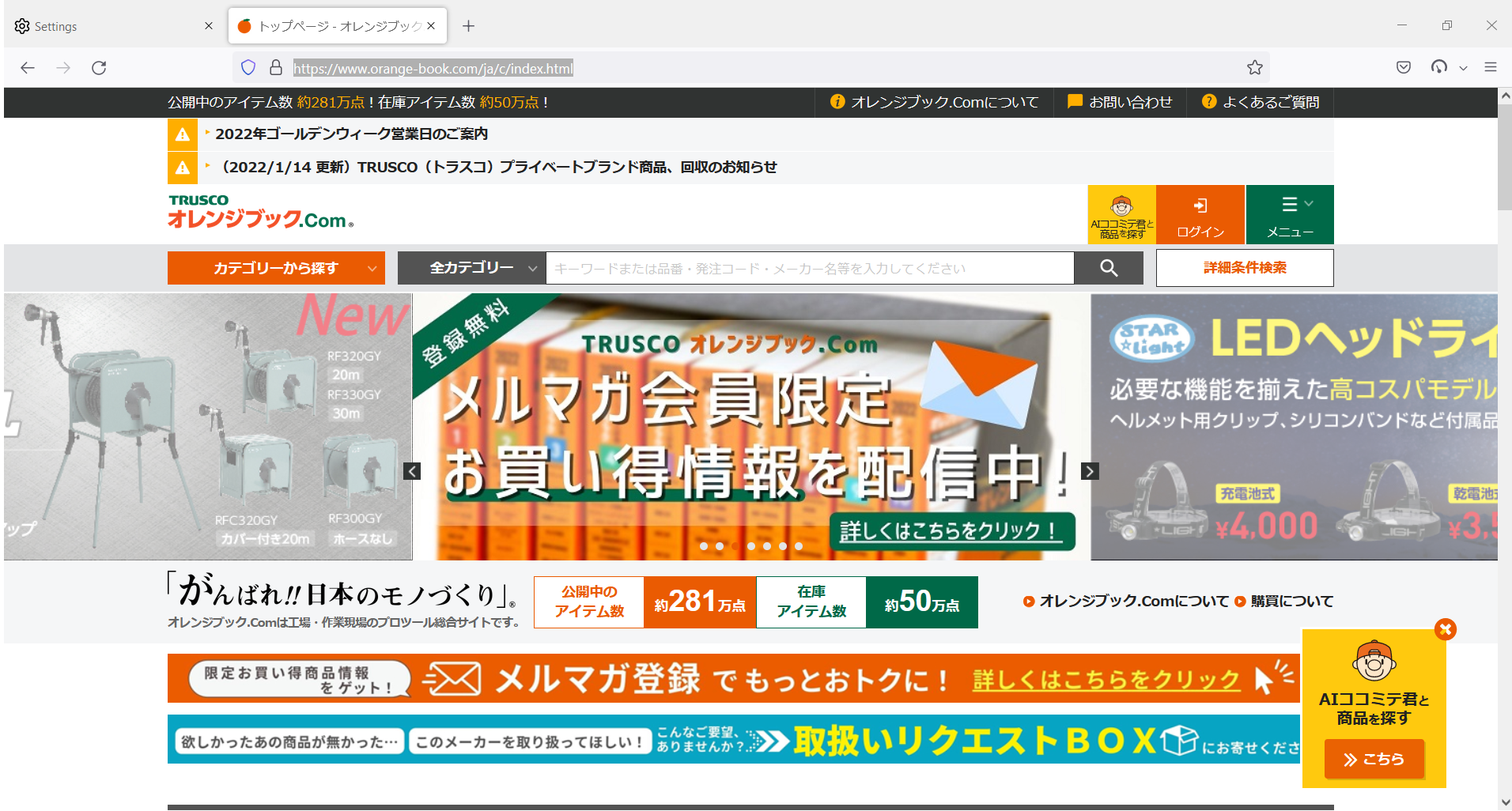Click 詳しくはこちらをクリック! on center banner

(952, 530)
